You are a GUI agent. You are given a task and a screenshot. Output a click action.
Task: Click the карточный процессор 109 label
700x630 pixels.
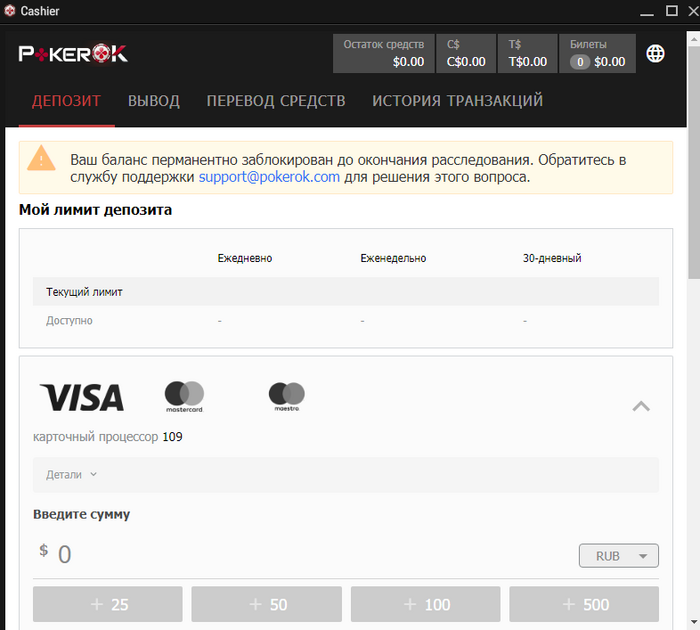tap(108, 437)
